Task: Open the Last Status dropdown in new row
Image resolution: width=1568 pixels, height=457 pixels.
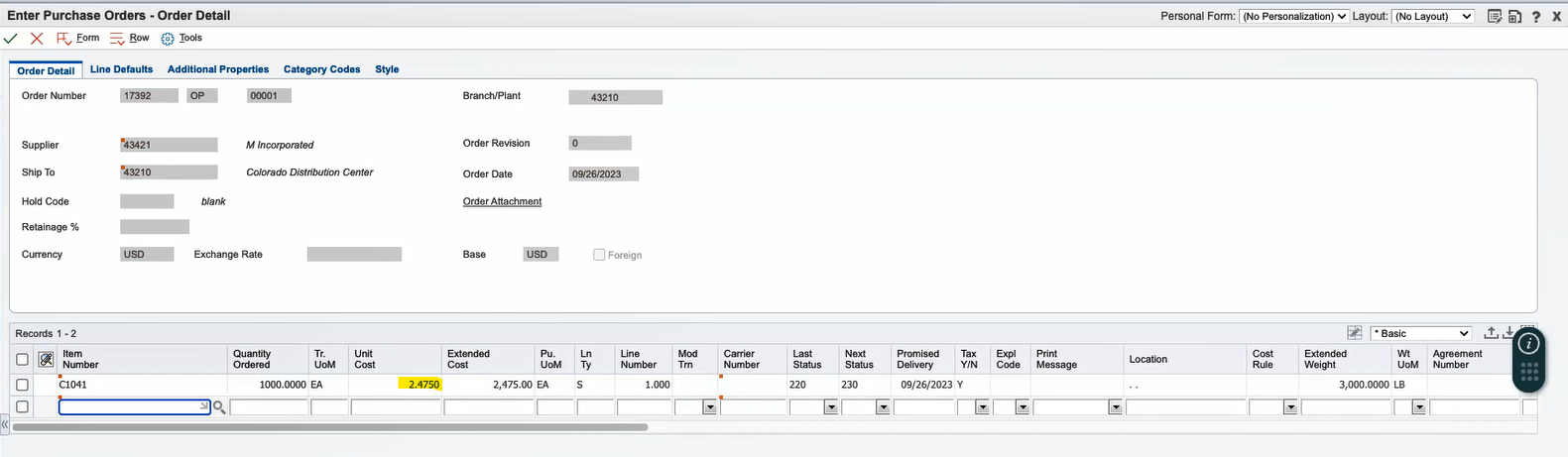Action: pos(831,407)
